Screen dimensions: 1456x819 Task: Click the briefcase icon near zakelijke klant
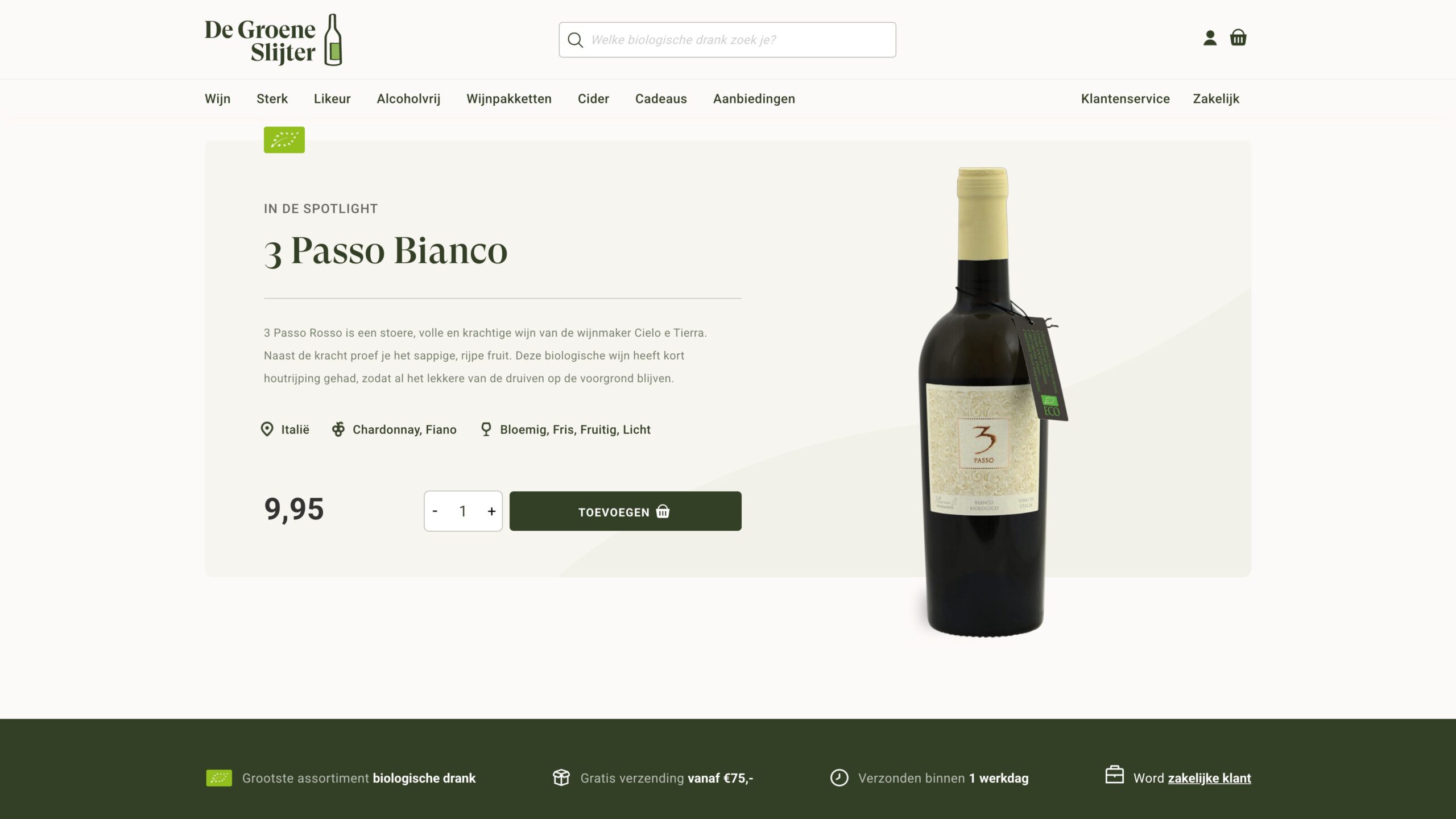coord(1114,775)
